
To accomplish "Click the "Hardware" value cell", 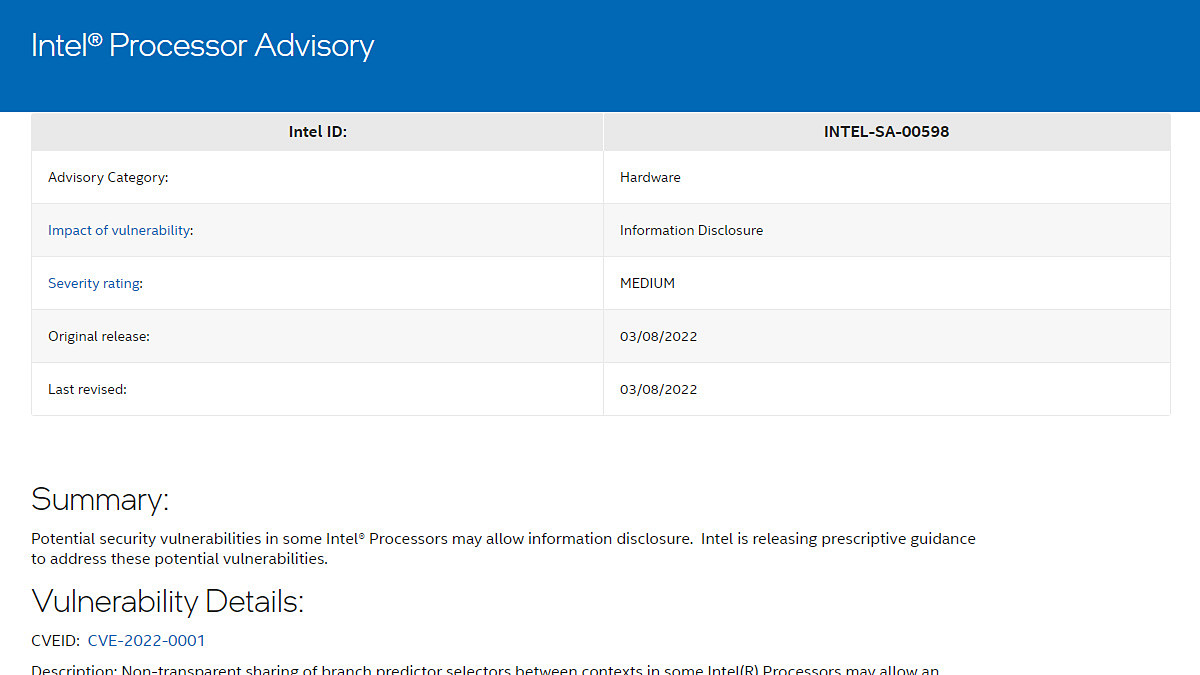I will [x=887, y=177].
